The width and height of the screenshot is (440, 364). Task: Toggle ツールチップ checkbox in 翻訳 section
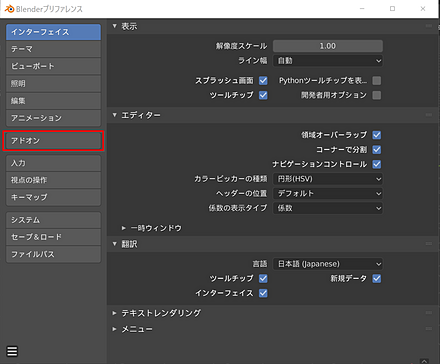point(263,278)
